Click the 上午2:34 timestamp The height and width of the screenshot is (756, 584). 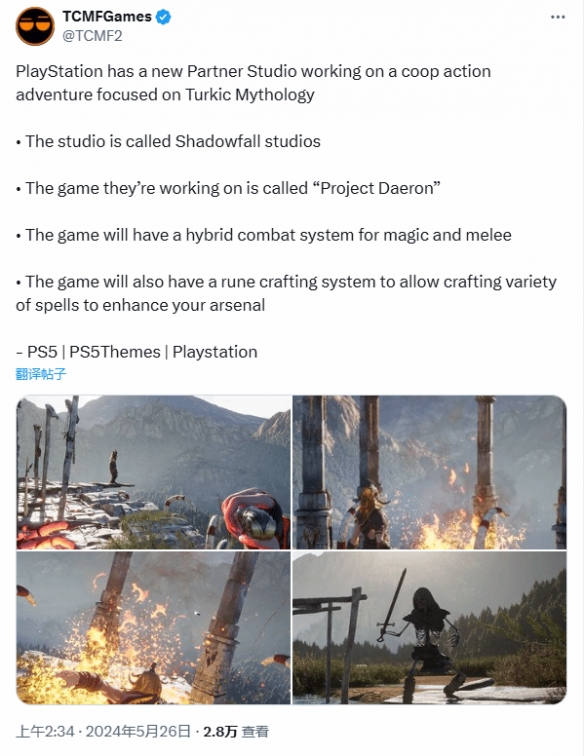(x=45, y=731)
